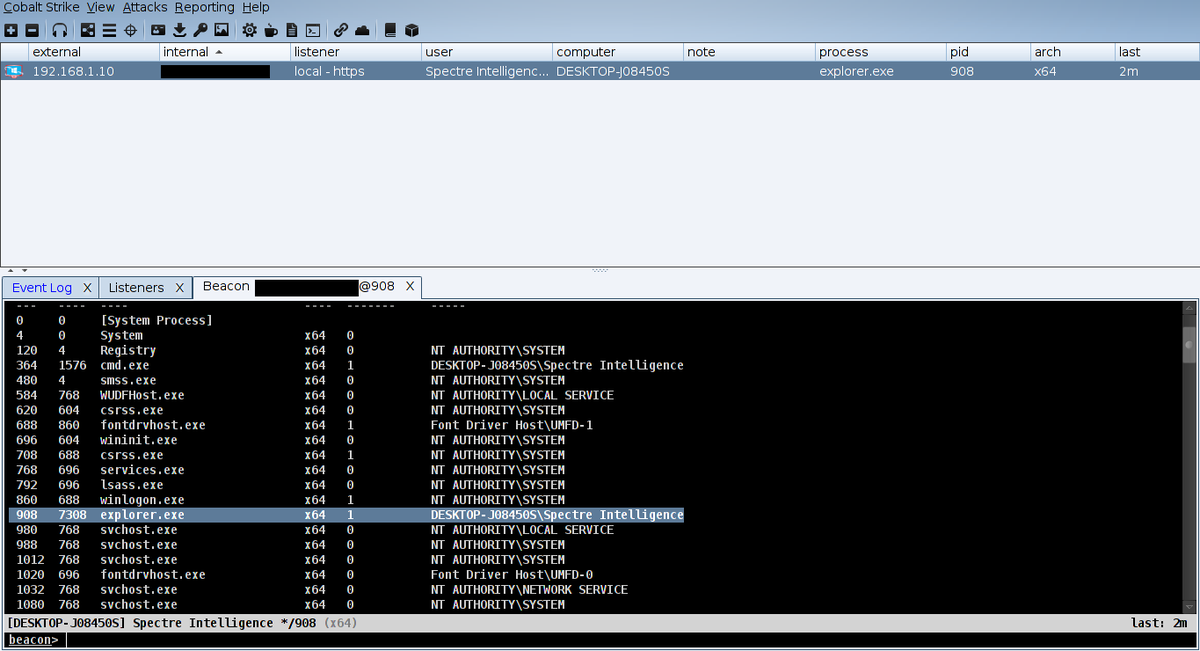Sort sessions by external column
Image resolution: width=1200 pixels, height=651 pixels.
(94, 51)
